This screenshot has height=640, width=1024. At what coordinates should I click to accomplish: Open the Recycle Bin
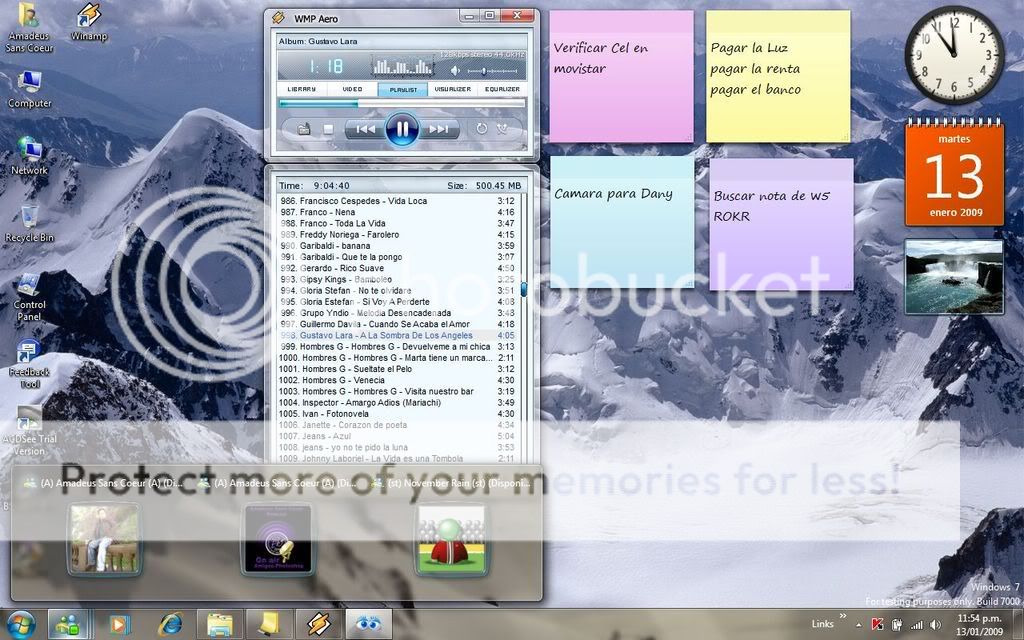pos(29,223)
